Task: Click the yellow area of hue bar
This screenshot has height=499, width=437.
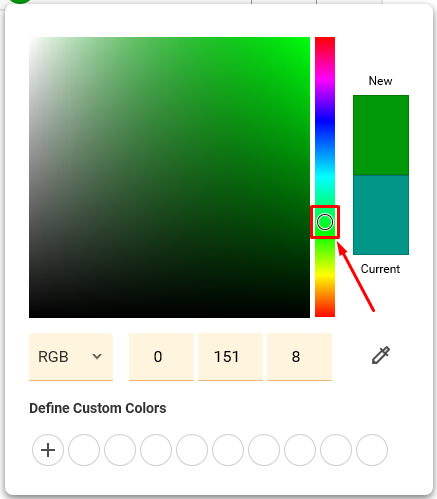Action: [325, 275]
